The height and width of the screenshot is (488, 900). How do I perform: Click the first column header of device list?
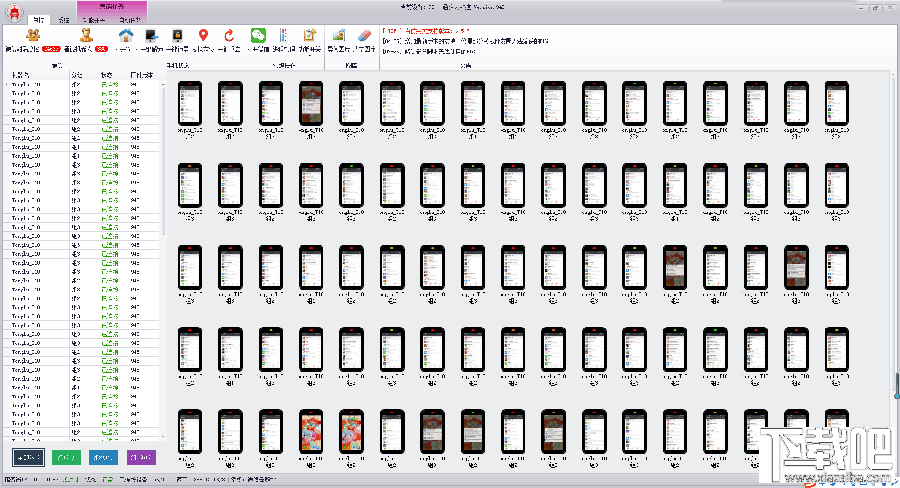(x=37, y=75)
